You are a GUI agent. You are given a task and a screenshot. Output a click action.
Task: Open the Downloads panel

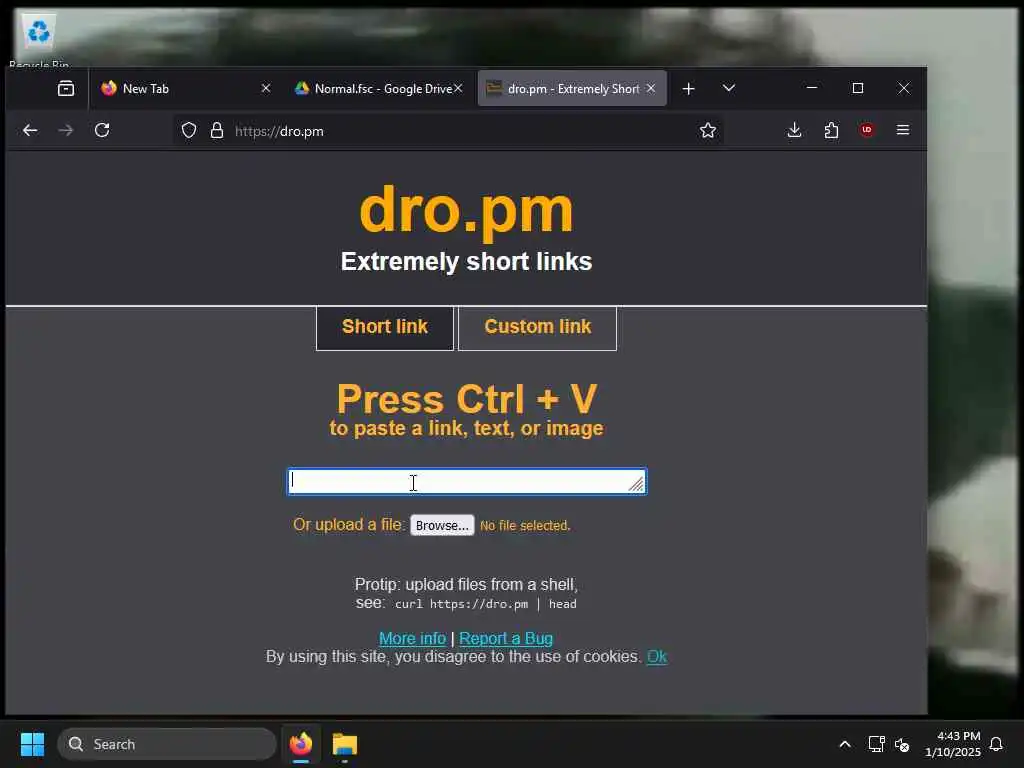point(795,130)
